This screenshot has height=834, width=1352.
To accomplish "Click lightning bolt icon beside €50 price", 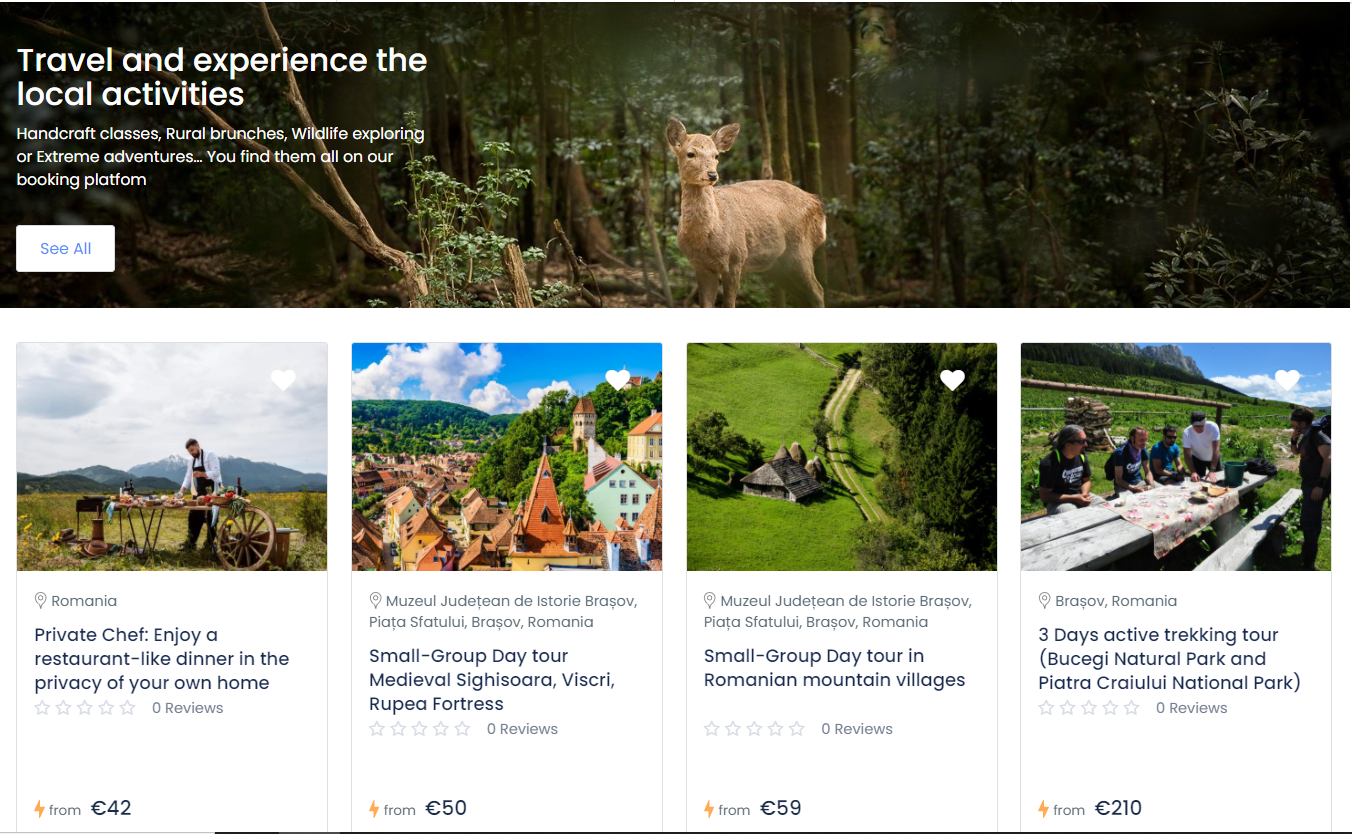I will (x=375, y=809).
